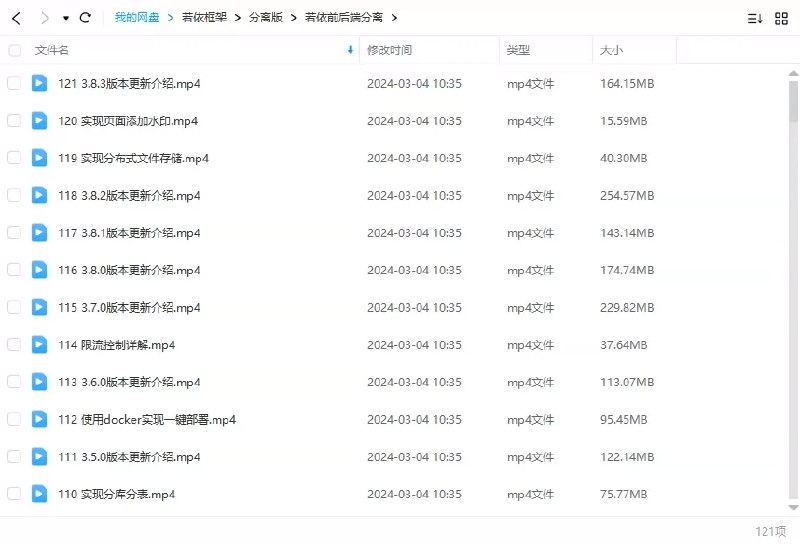The height and width of the screenshot is (545, 800).
Task: Go back with the left arrow
Action: [x=16, y=18]
